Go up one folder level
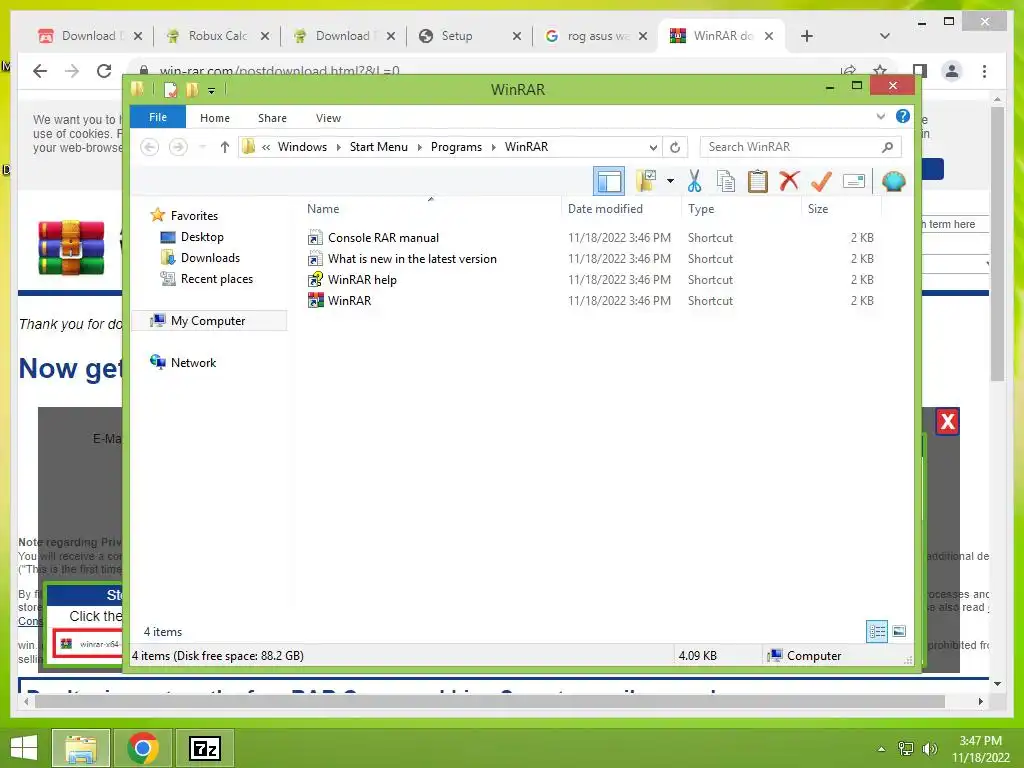 [x=225, y=147]
